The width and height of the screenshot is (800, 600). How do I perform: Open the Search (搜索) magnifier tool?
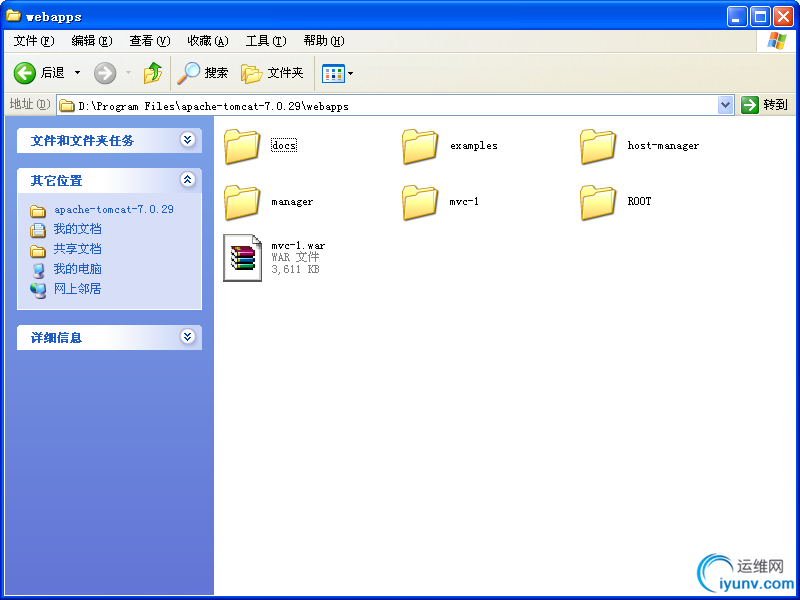[x=188, y=73]
